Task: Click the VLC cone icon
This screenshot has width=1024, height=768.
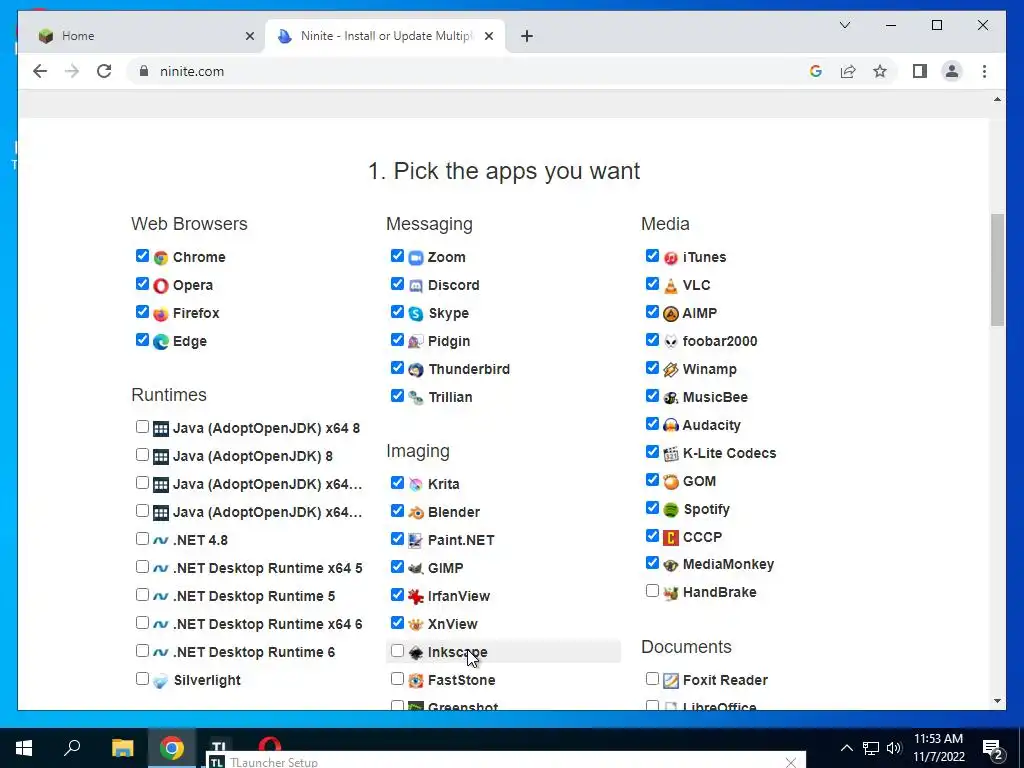Action: click(x=671, y=285)
